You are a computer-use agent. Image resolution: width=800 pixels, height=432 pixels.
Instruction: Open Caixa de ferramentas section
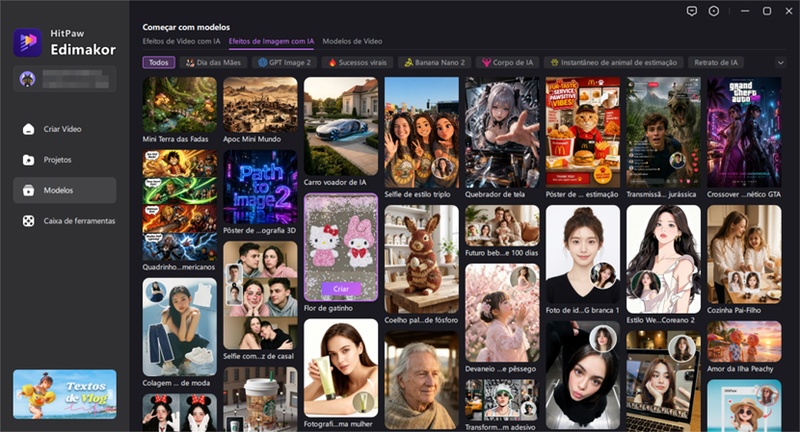pyautogui.click(x=65, y=221)
